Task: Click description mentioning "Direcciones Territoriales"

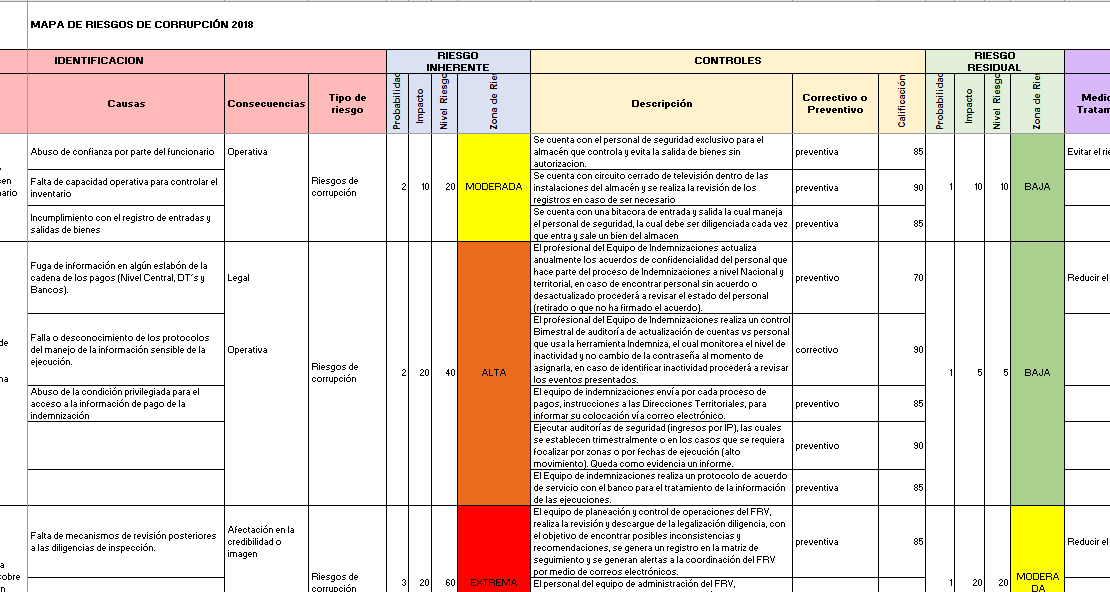Action: point(661,404)
